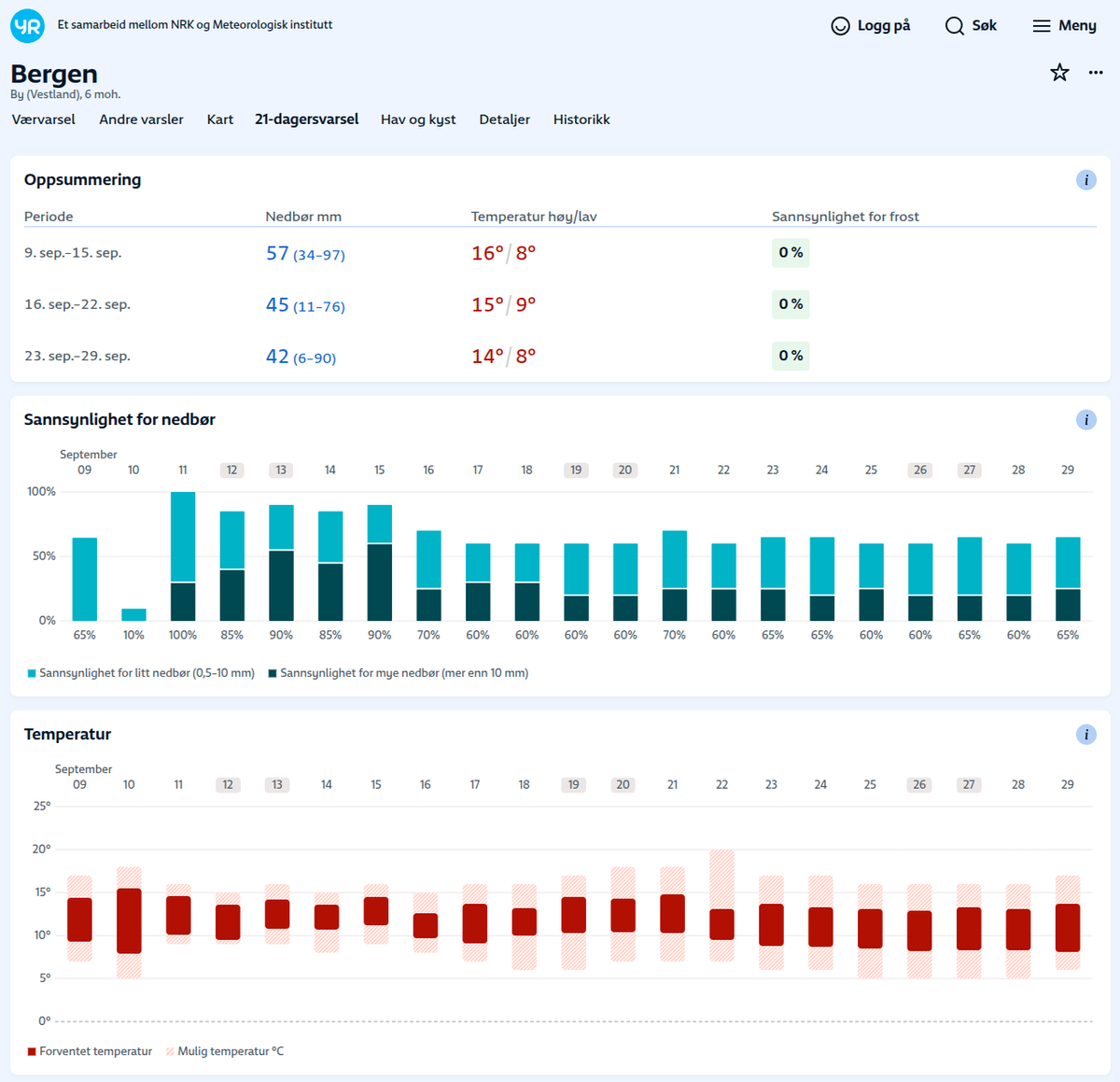Click the 10% label under September 10
The image size is (1120, 1082).
click(x=133, y=635)
